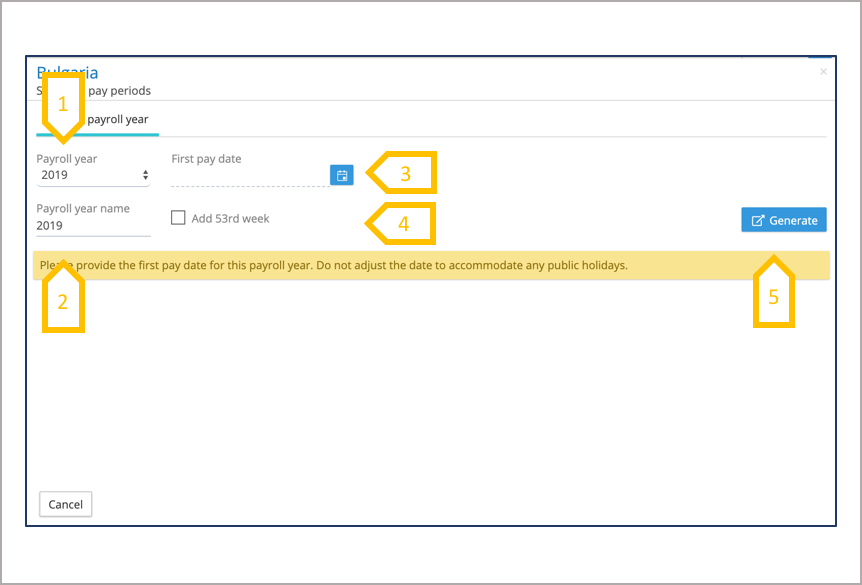Close the dialog with the X icon
Image resolution: width=862 pixels, height=585 pixels.
(823, 72)
